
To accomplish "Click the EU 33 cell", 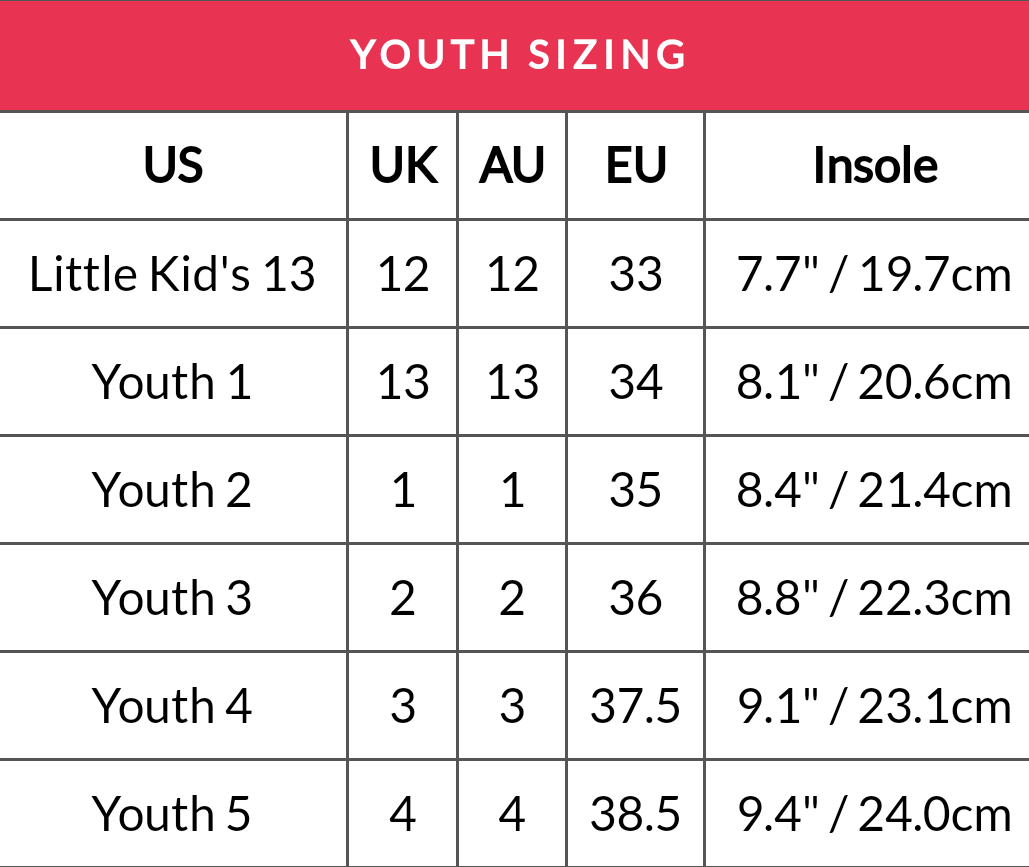I will 635,273.
